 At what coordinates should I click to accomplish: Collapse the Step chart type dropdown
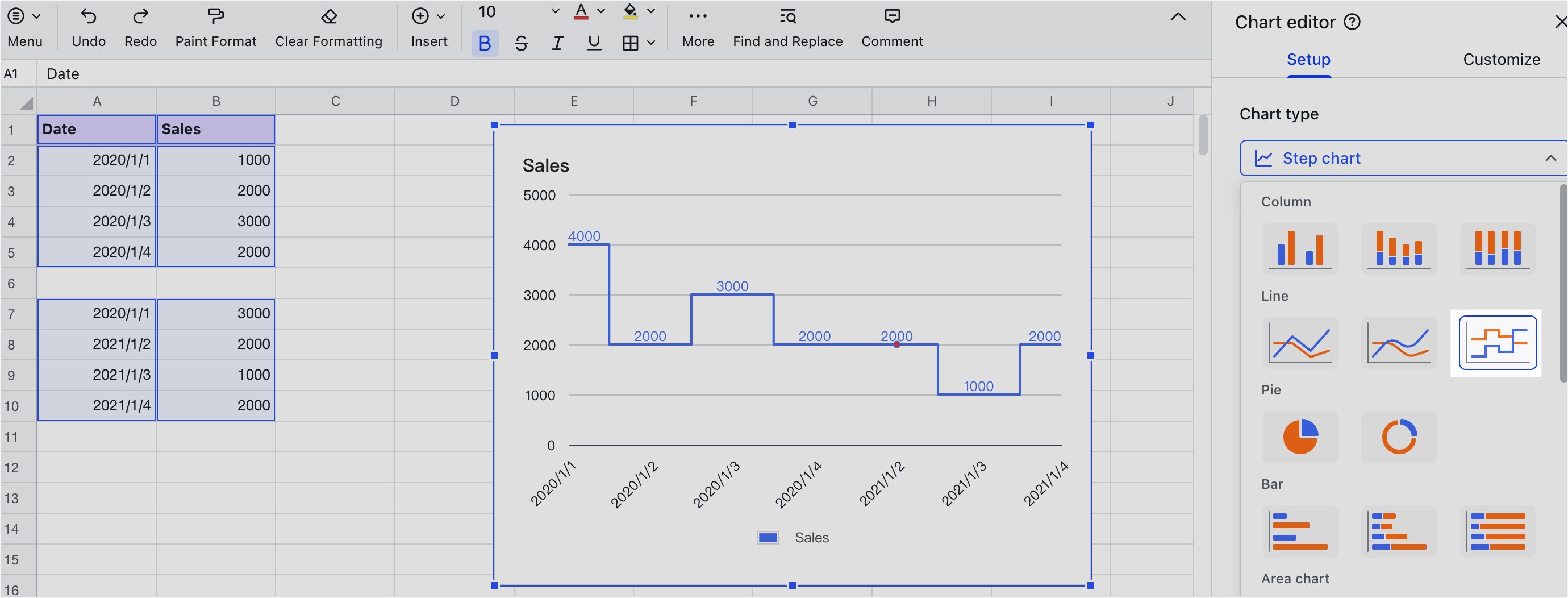(1549, 157)
